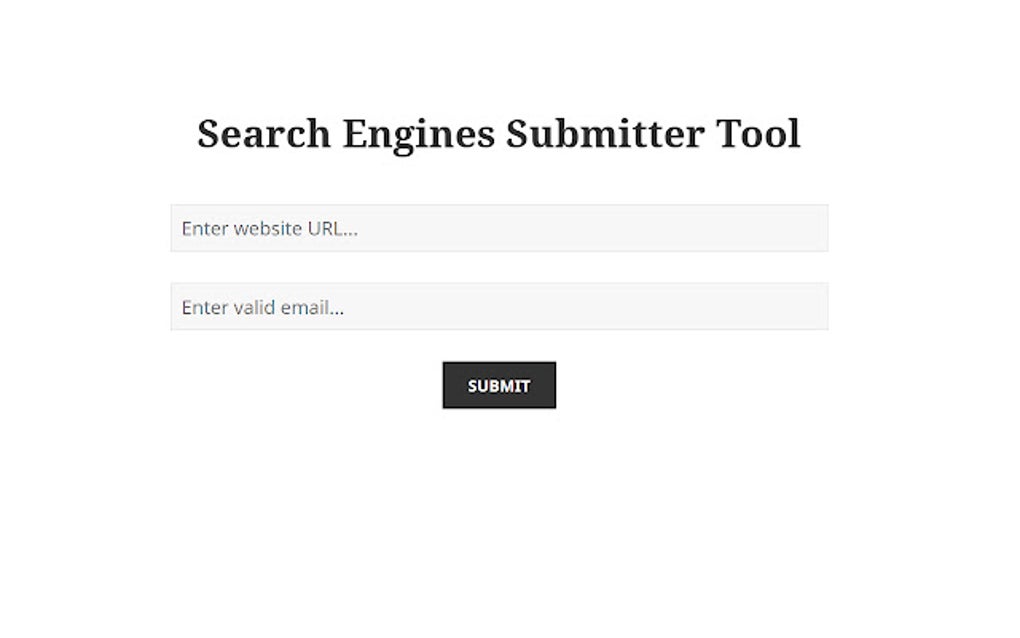Click the input above the Submit button

pyautogui.click(x=500, y=307)
